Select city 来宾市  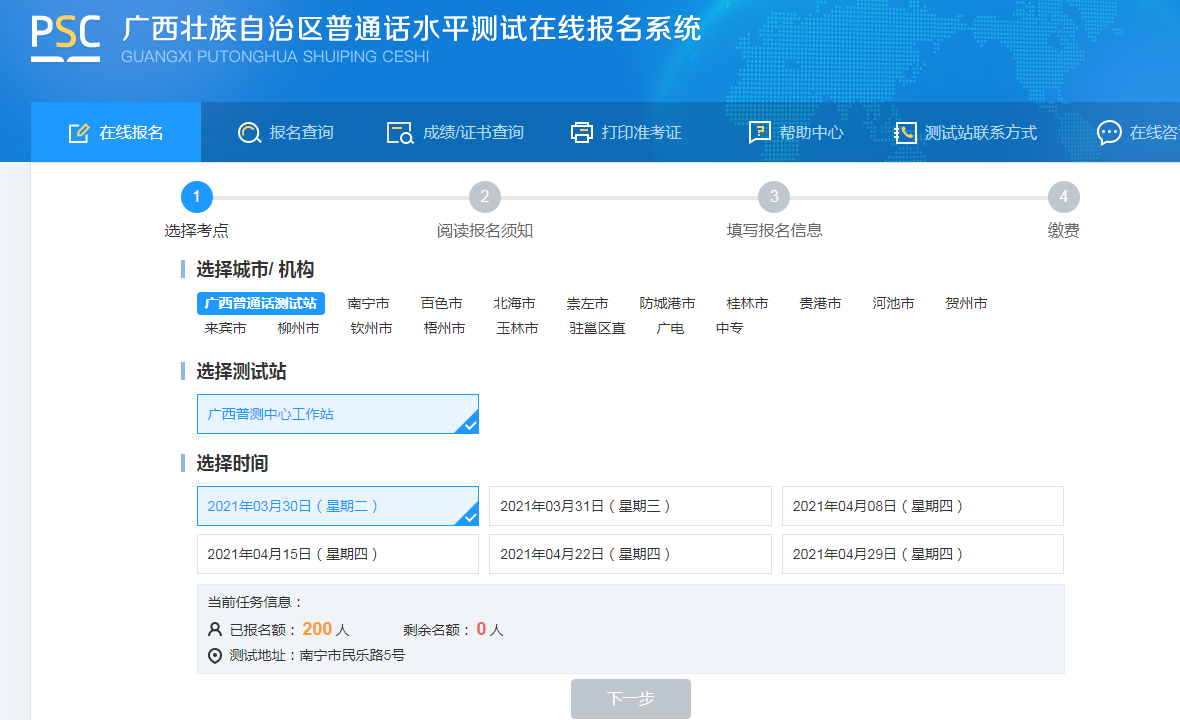(x=225, y=328)
